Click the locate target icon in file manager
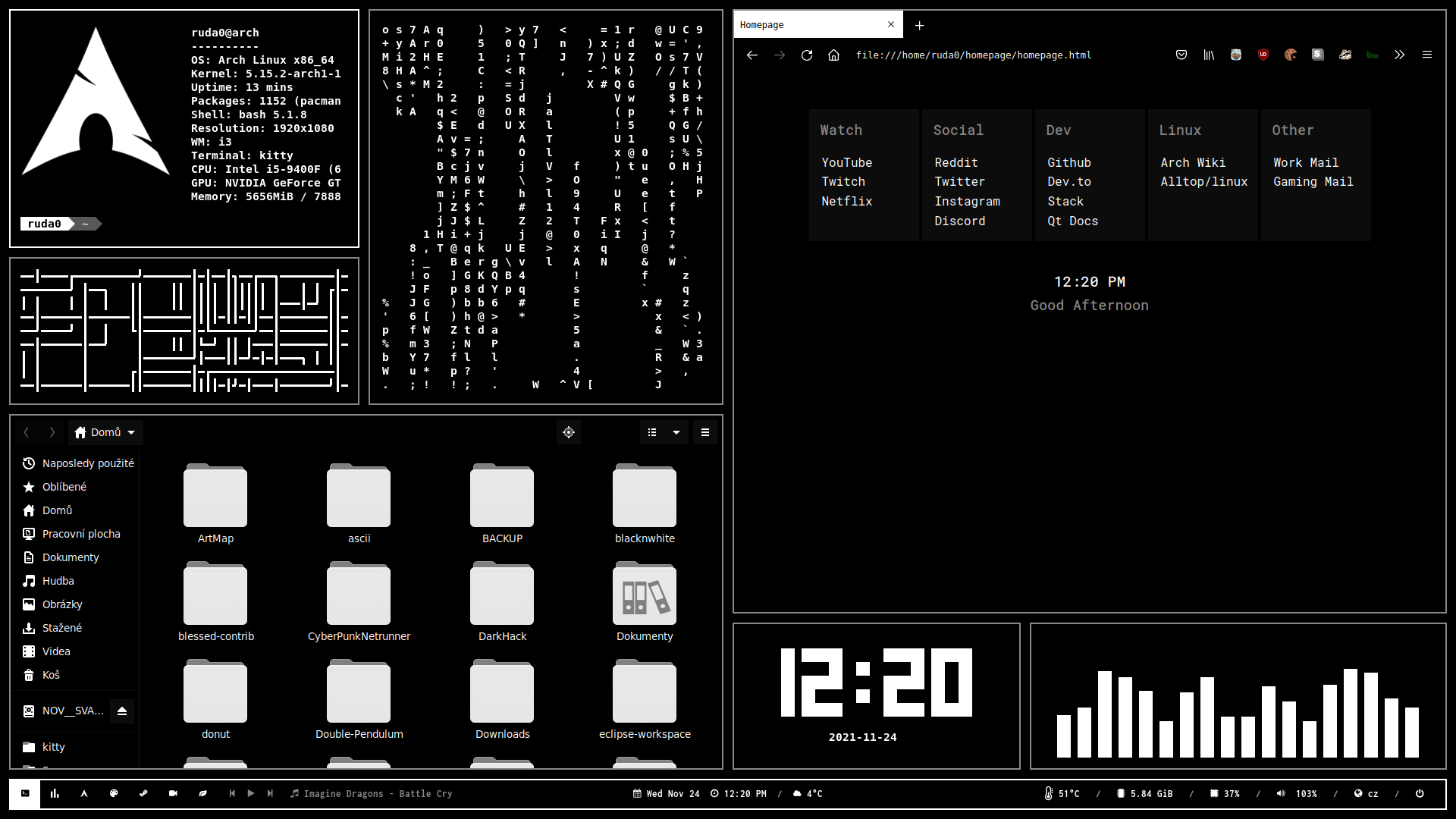The width and height of the screenshot is (1456, 819). [x=569, y=432]
